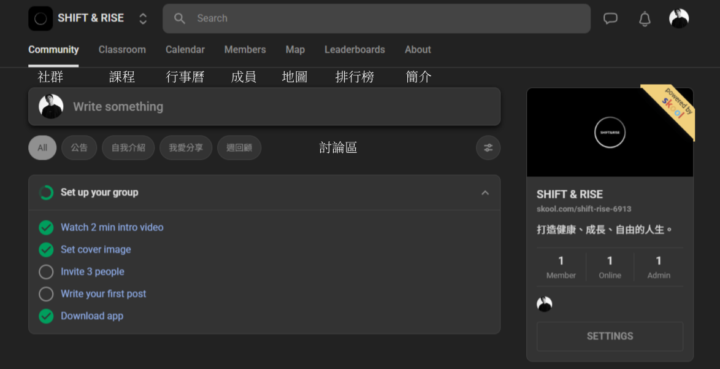This screenshot has height=369, width=720.
Task: Select the 公告 category filter
Action: click(x=79, y=148)
